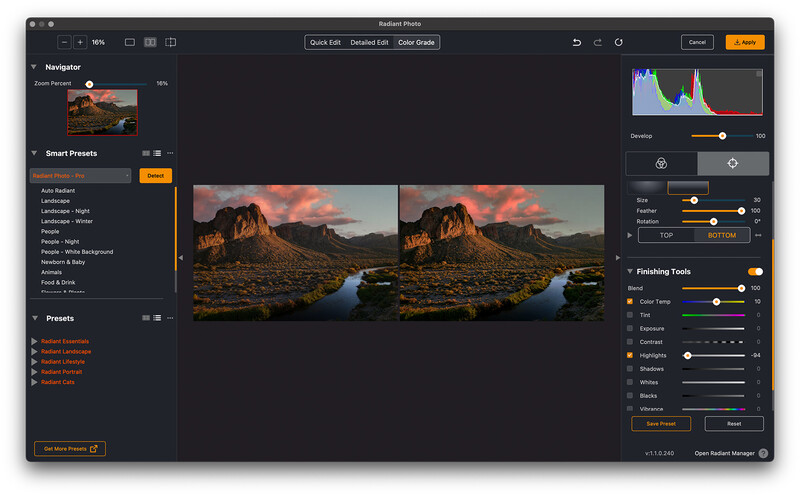Enable the Exposure checkbox
Image resolution: width=800 pixels, height=496 pixels.
630,328
